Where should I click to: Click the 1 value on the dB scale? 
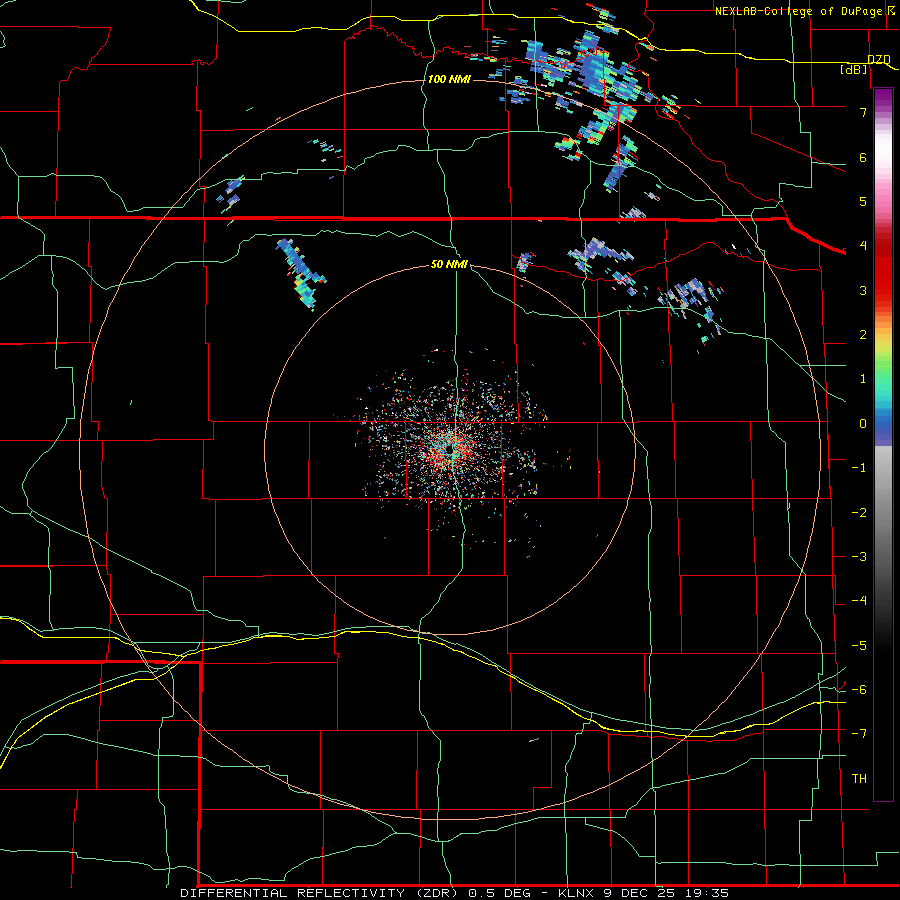point(863,379)
